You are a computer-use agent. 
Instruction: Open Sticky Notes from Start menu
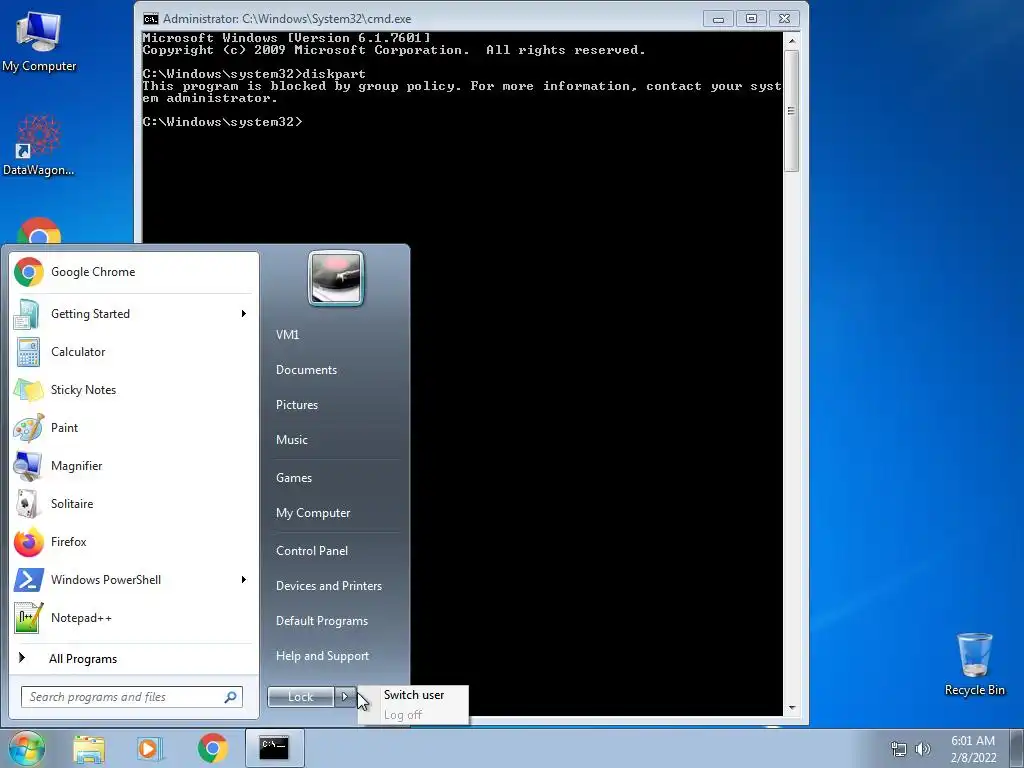point(134,390)
